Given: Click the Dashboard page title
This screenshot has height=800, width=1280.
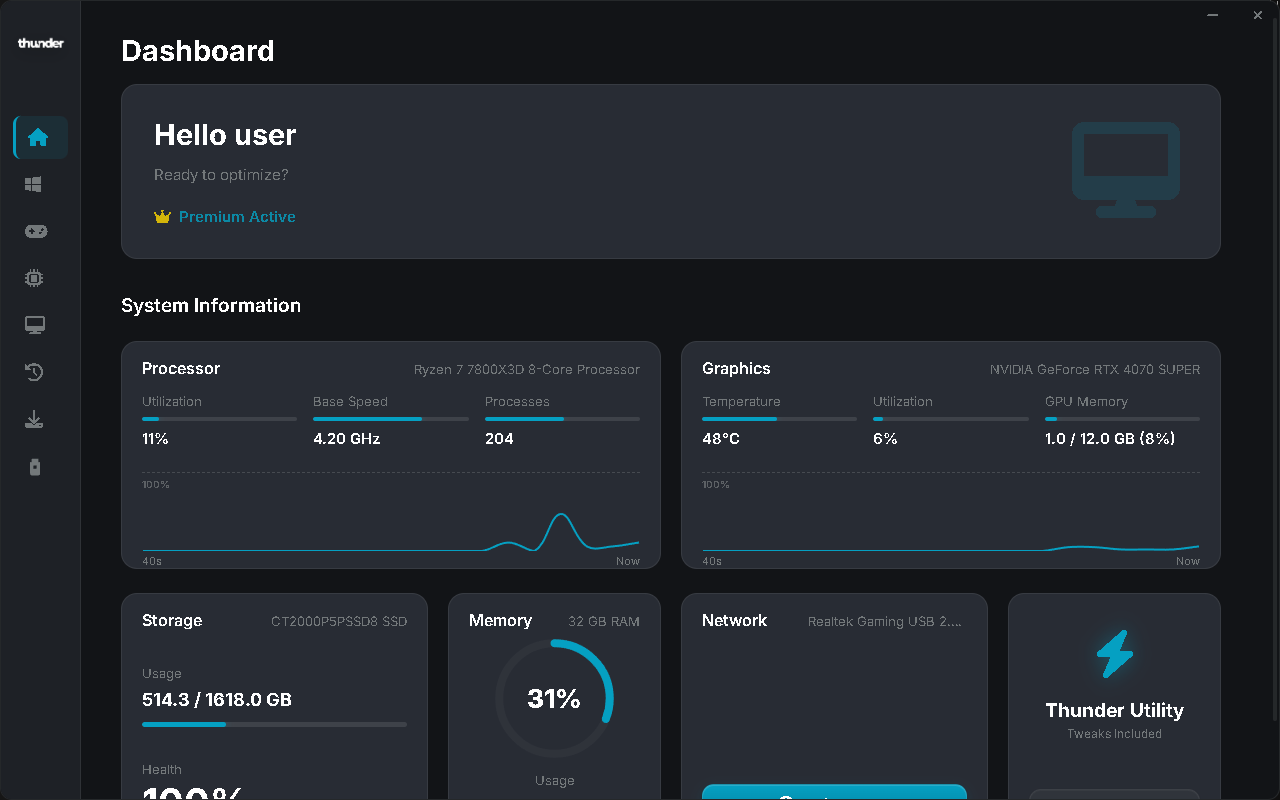Looking at the screenshot, I should [198, 51].
